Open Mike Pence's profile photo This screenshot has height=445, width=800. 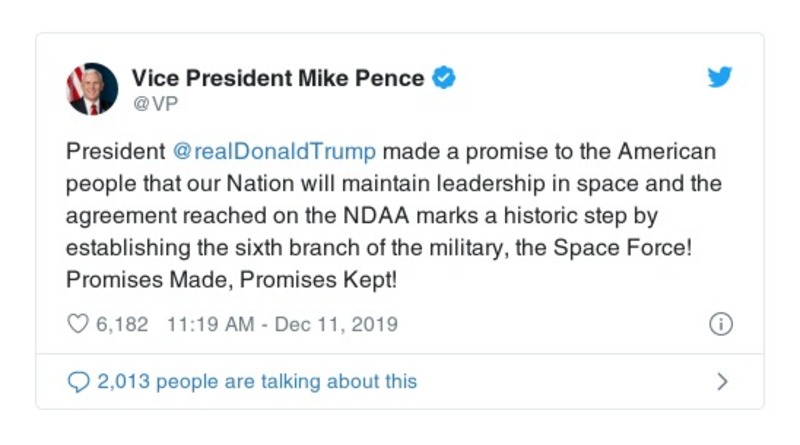click(x=92, y=89)
